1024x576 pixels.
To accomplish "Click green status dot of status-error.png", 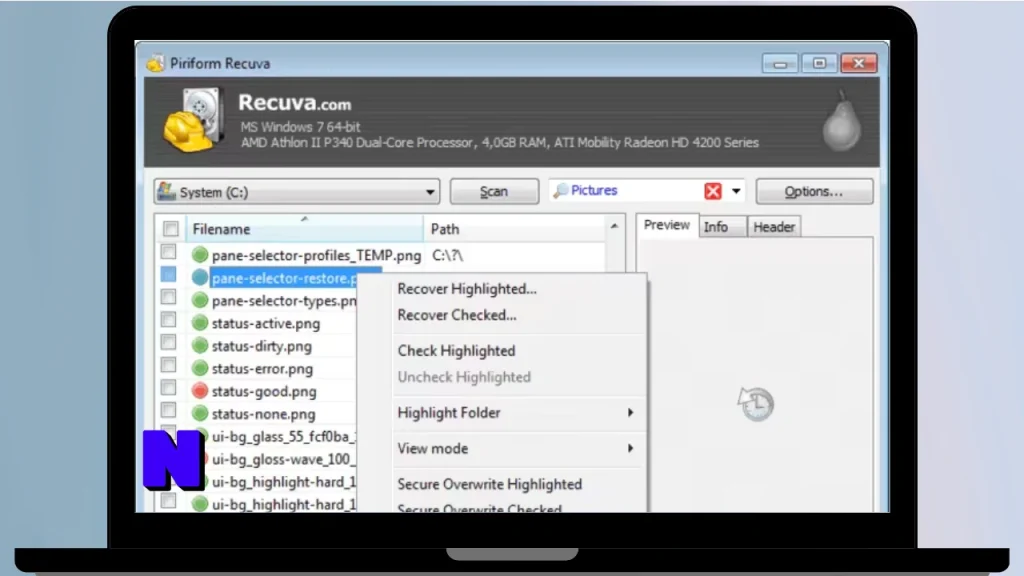I will click(x=200, y=368).
